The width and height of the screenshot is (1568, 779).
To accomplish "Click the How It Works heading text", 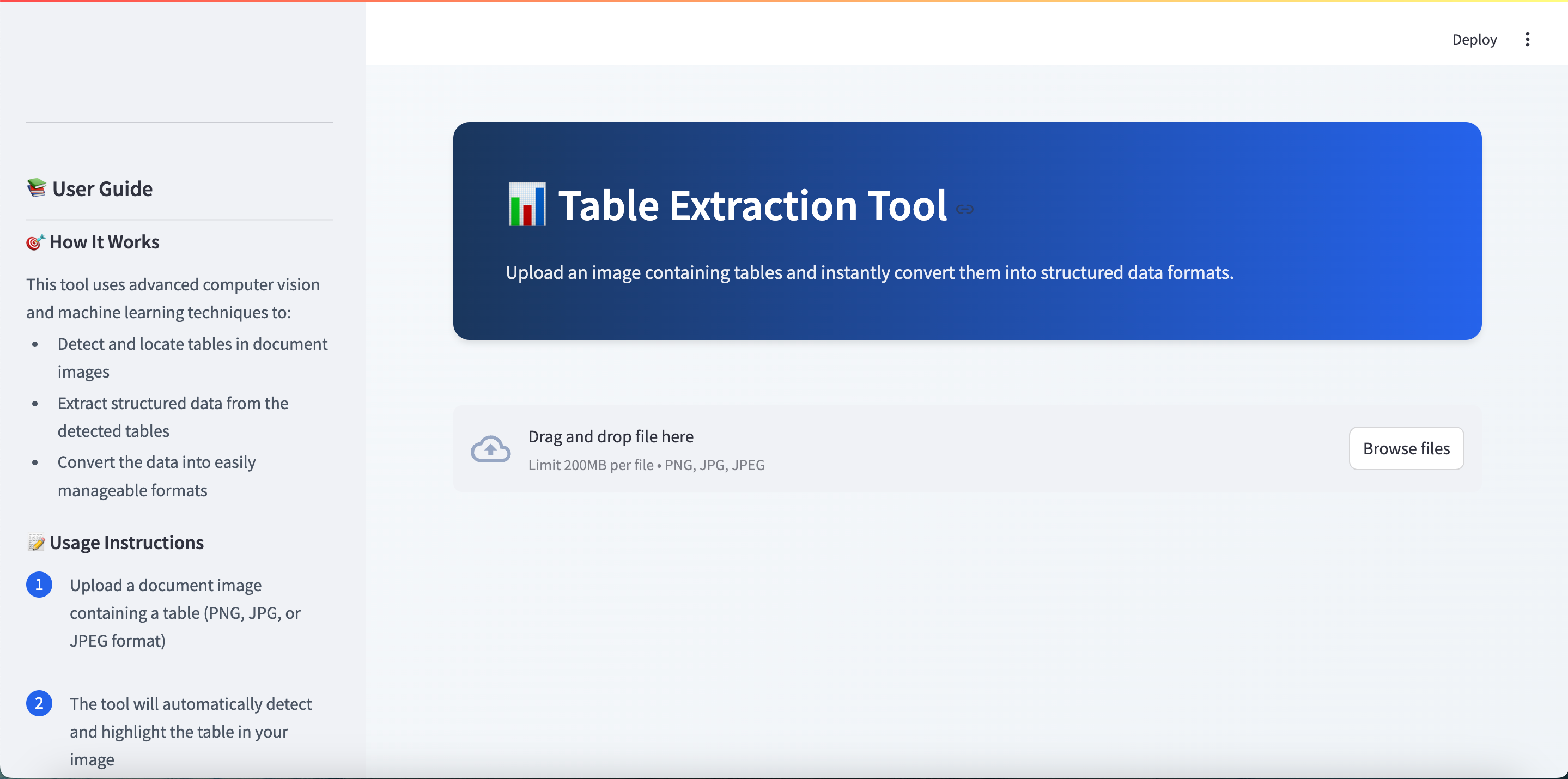I will [x=105, y=242].
